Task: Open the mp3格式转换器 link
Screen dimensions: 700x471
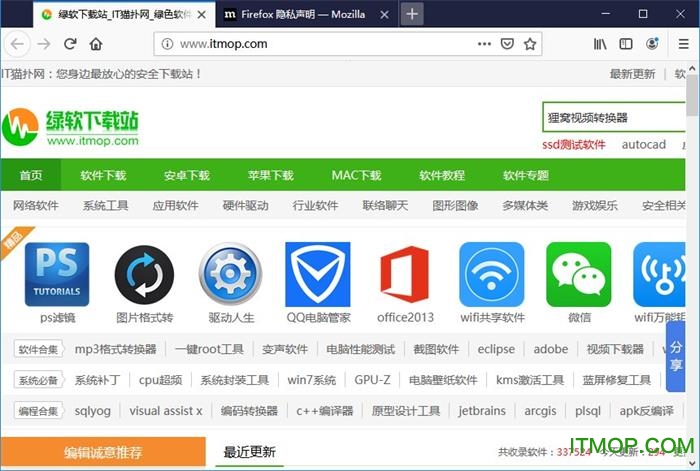Action: [x=116, y=349]
